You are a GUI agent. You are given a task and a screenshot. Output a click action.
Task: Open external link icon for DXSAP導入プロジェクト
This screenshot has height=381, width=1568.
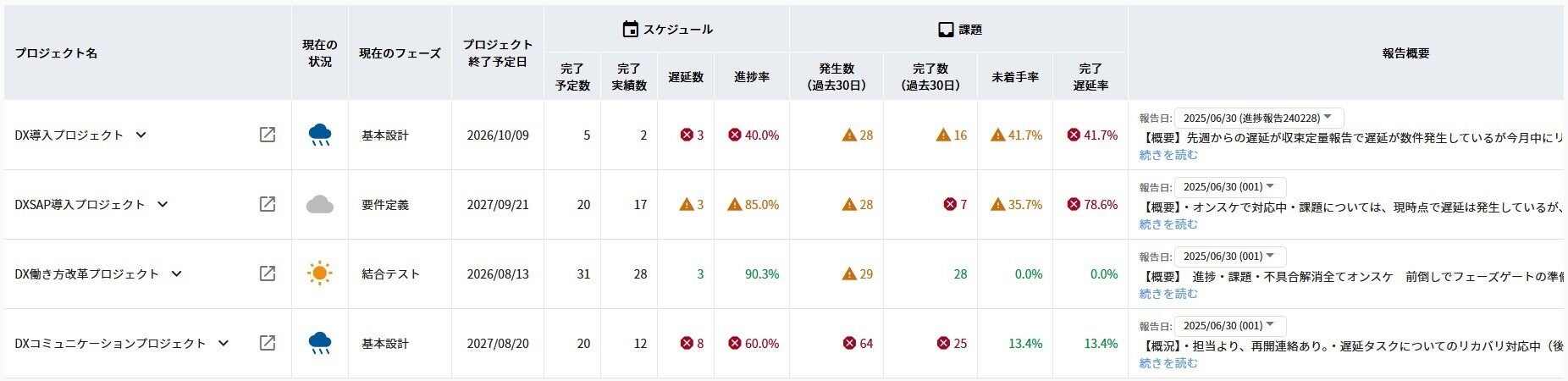click(x=267, y=204)
